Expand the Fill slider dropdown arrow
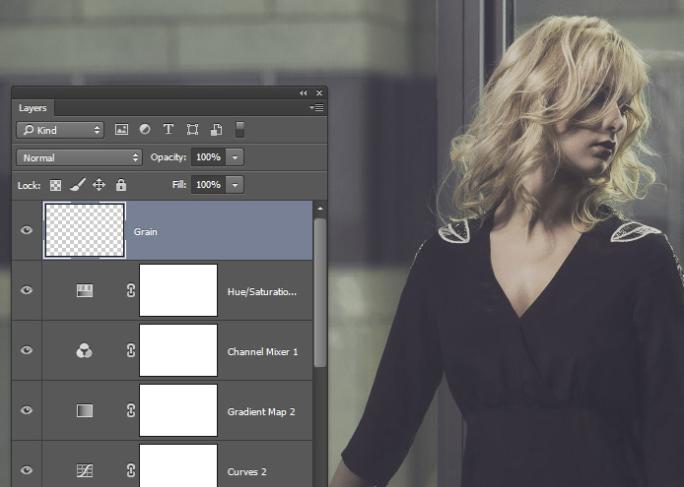 pyautogui.click(x=235, y=185)
